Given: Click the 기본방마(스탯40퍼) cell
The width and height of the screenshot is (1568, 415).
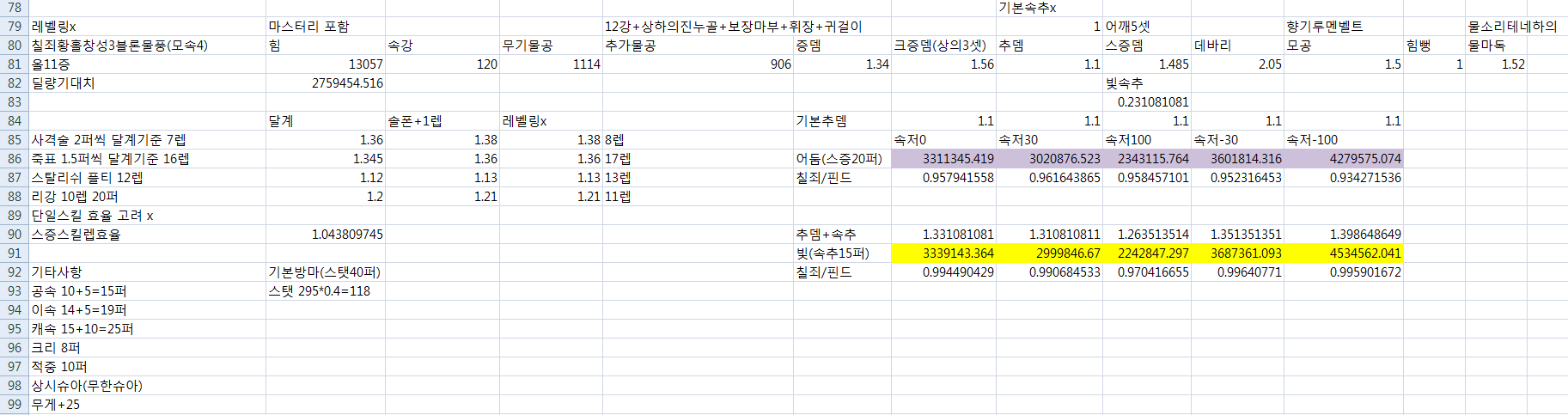Looking at the screenshot, I should 324,272.
